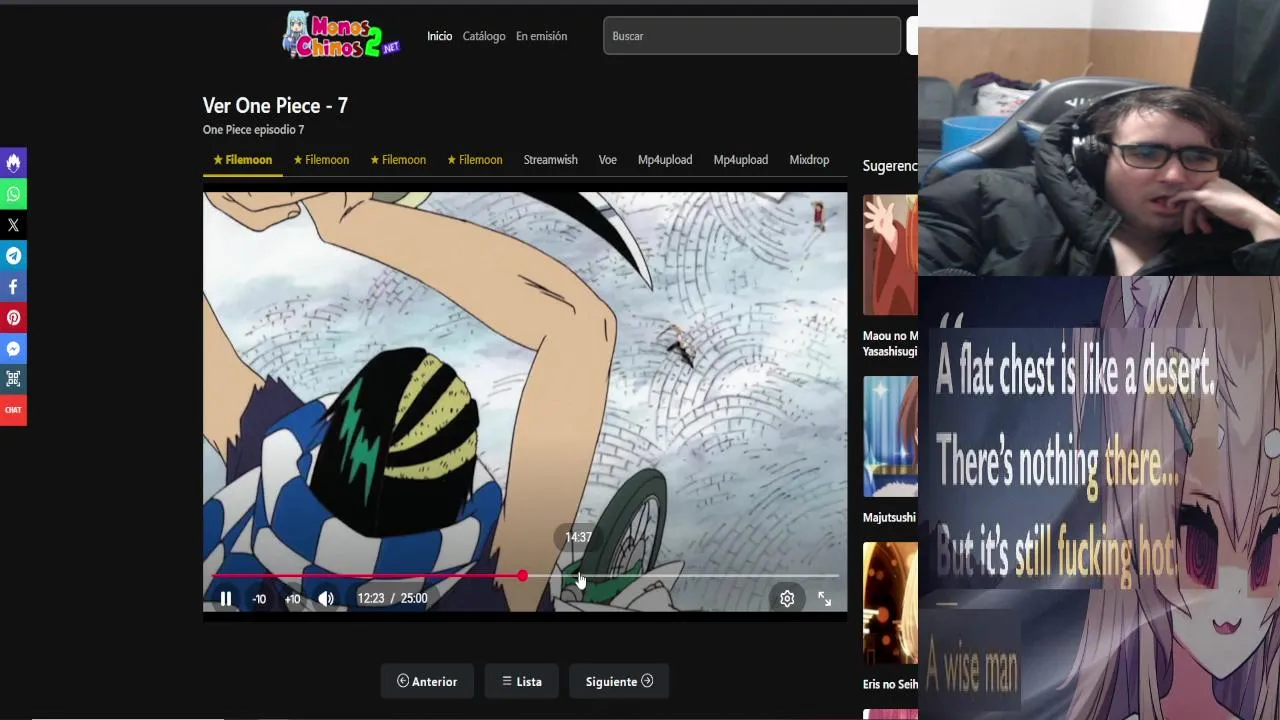Open the red CHAT button

(x=13, y=410)
